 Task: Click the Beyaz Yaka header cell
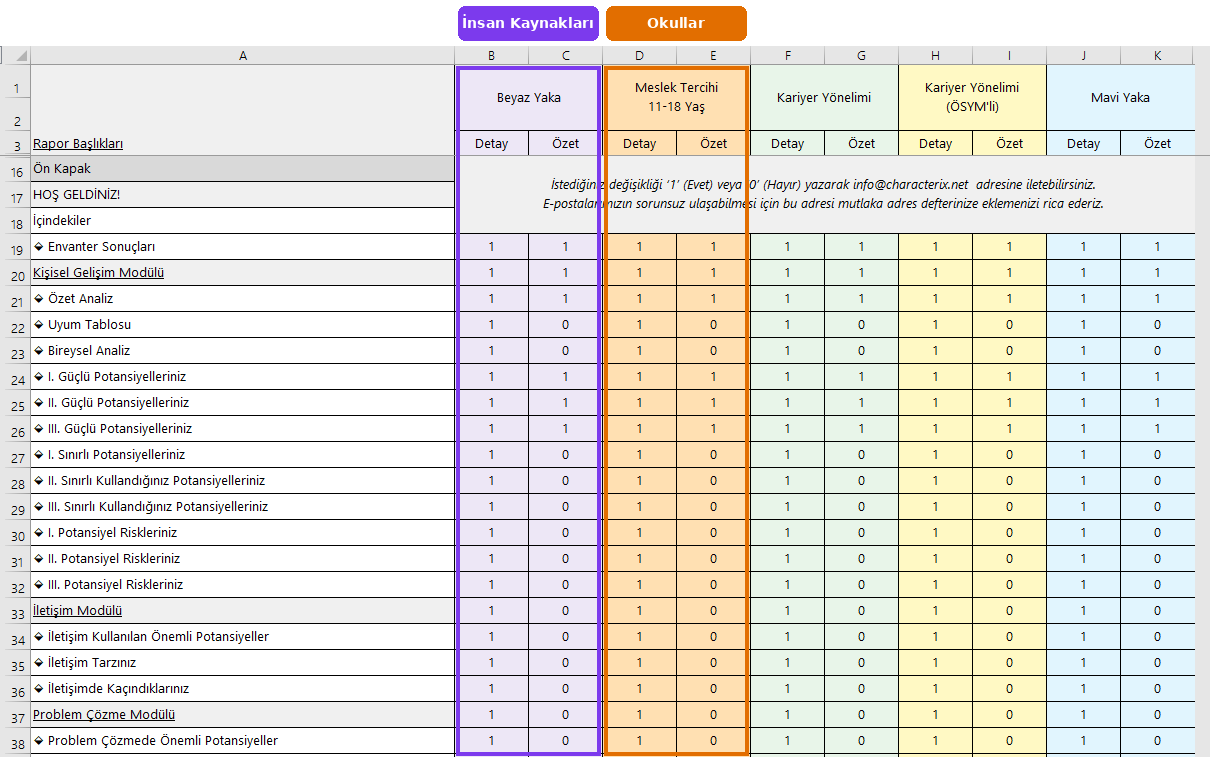[528, 98]
